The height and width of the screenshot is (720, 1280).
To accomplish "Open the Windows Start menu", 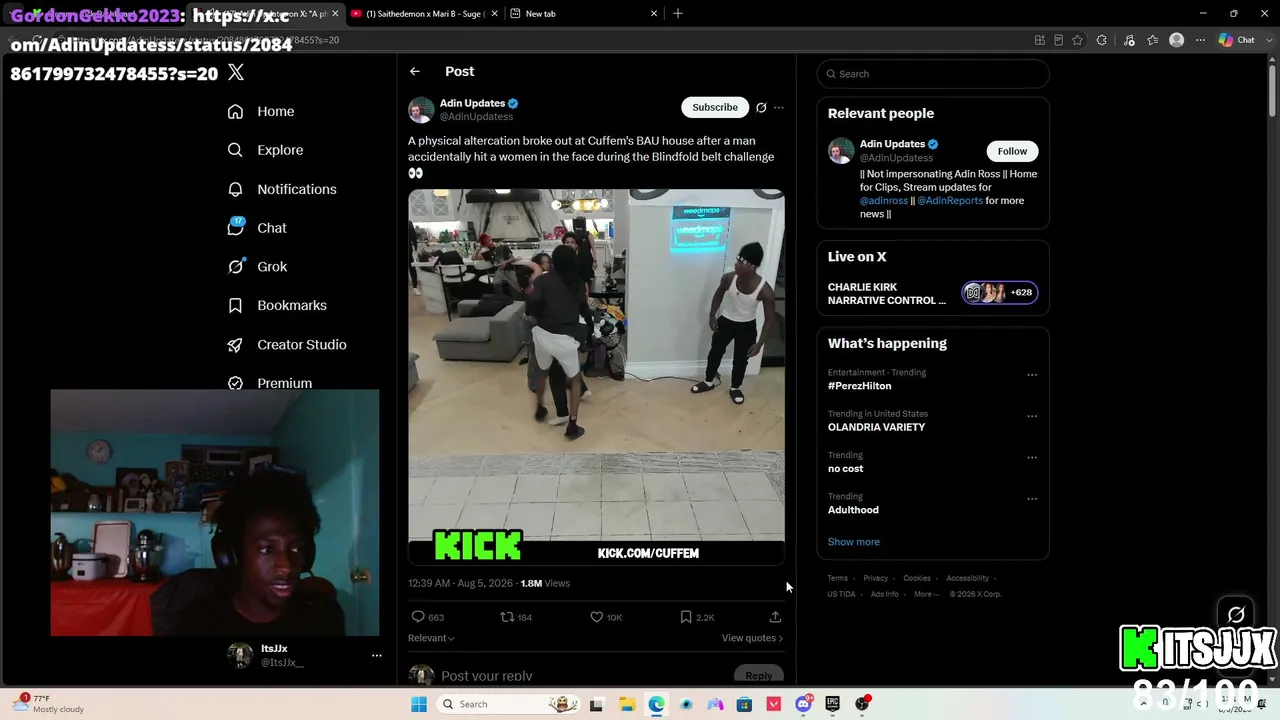I will pos(420,704).
